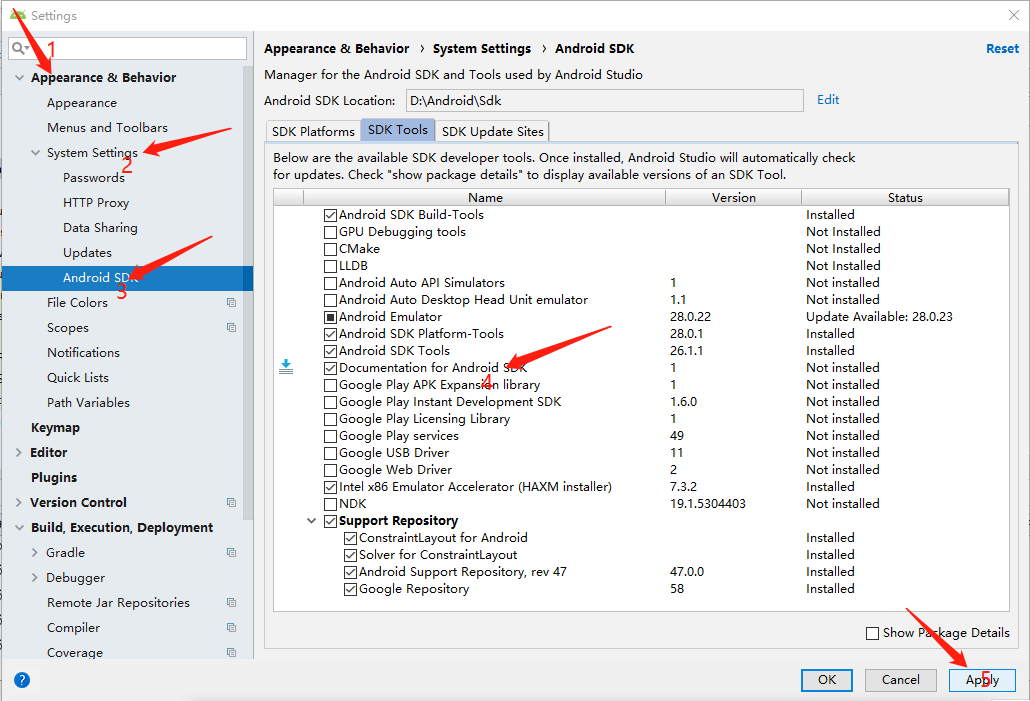Screen dimensions: 1030x701
Task: Check the NDK checkbox
Action: click(x=330, y=505)
